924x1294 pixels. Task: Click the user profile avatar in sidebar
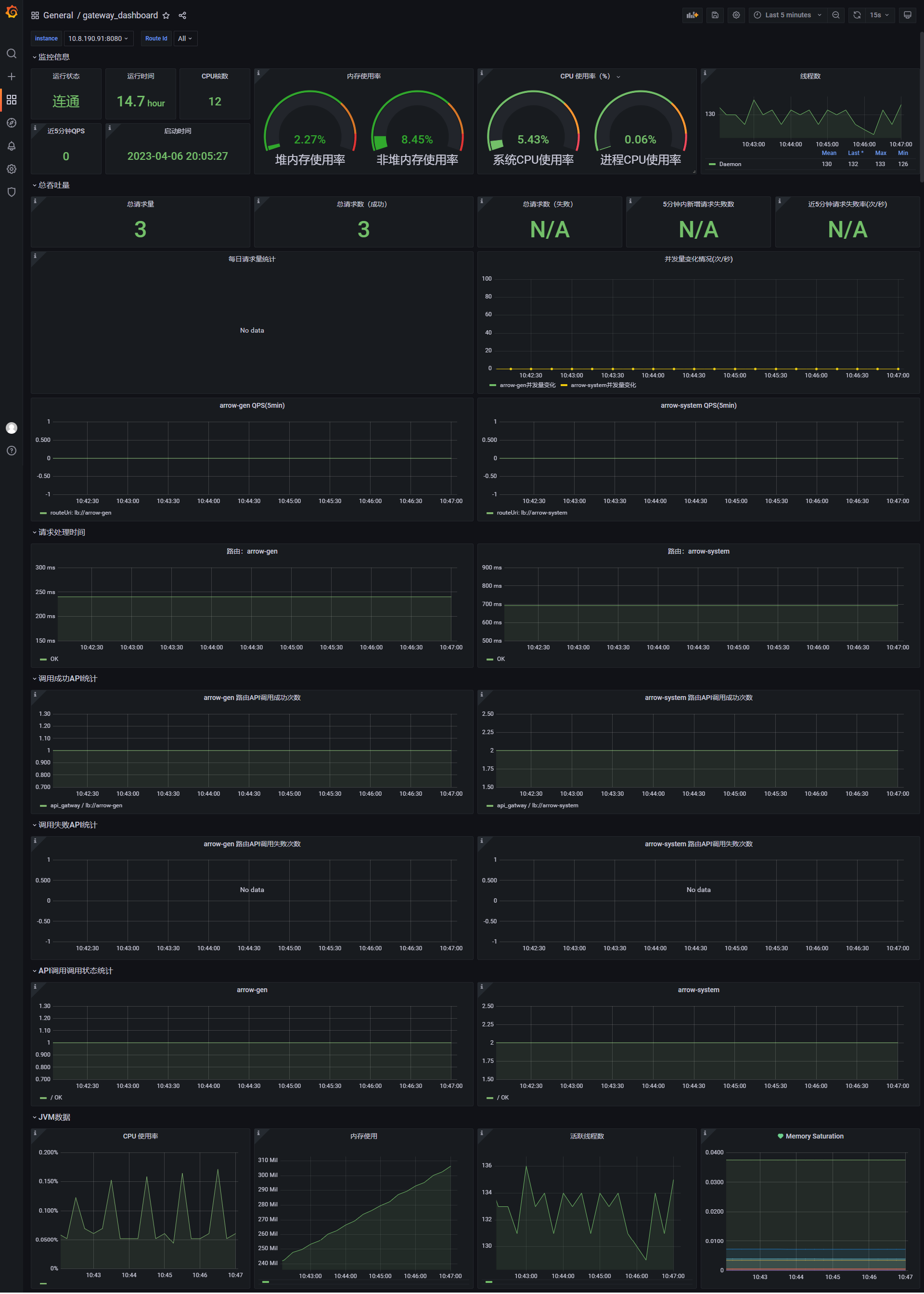point(12,428)
